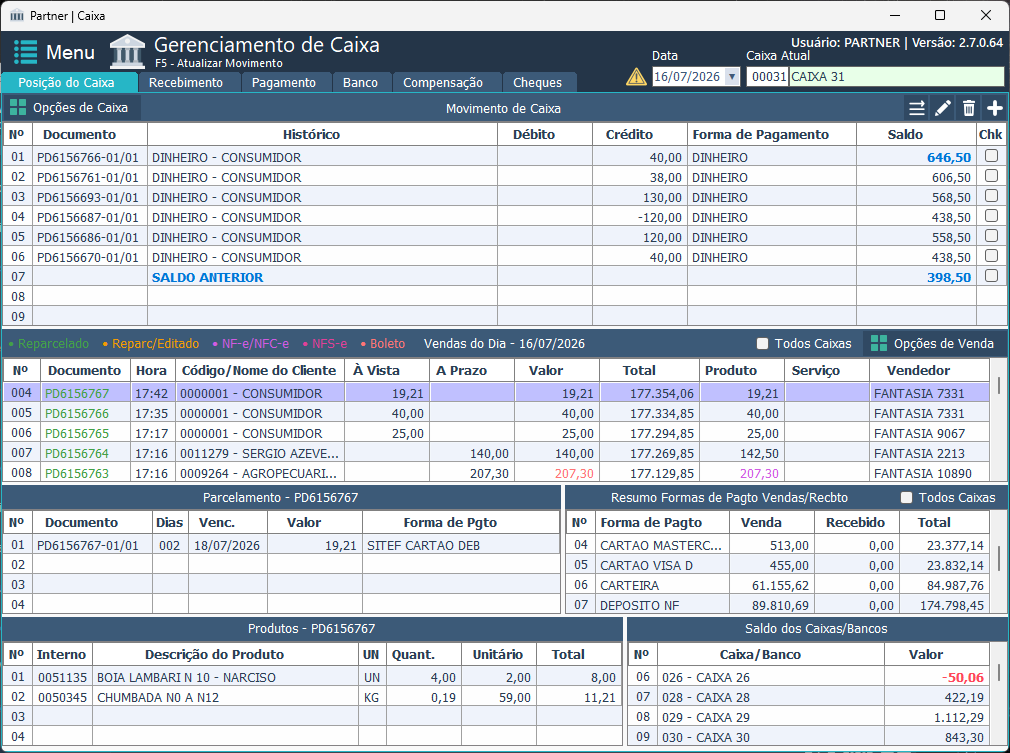
Task: Click the Menu label
Action: 70,52
